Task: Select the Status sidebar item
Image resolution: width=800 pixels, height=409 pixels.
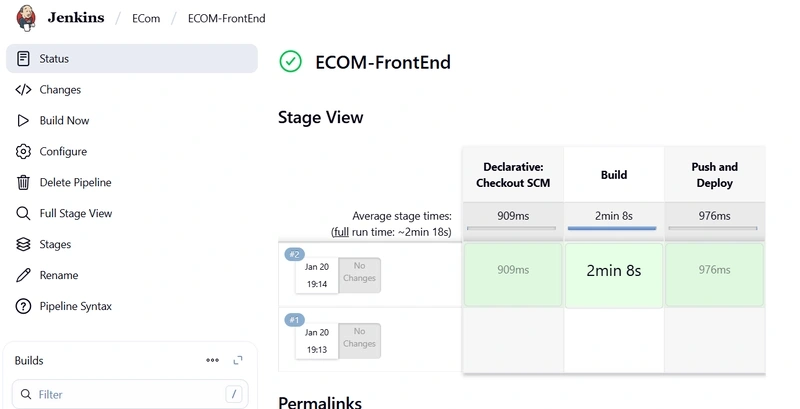Action: pyautogui.click(x=132, y=59)
